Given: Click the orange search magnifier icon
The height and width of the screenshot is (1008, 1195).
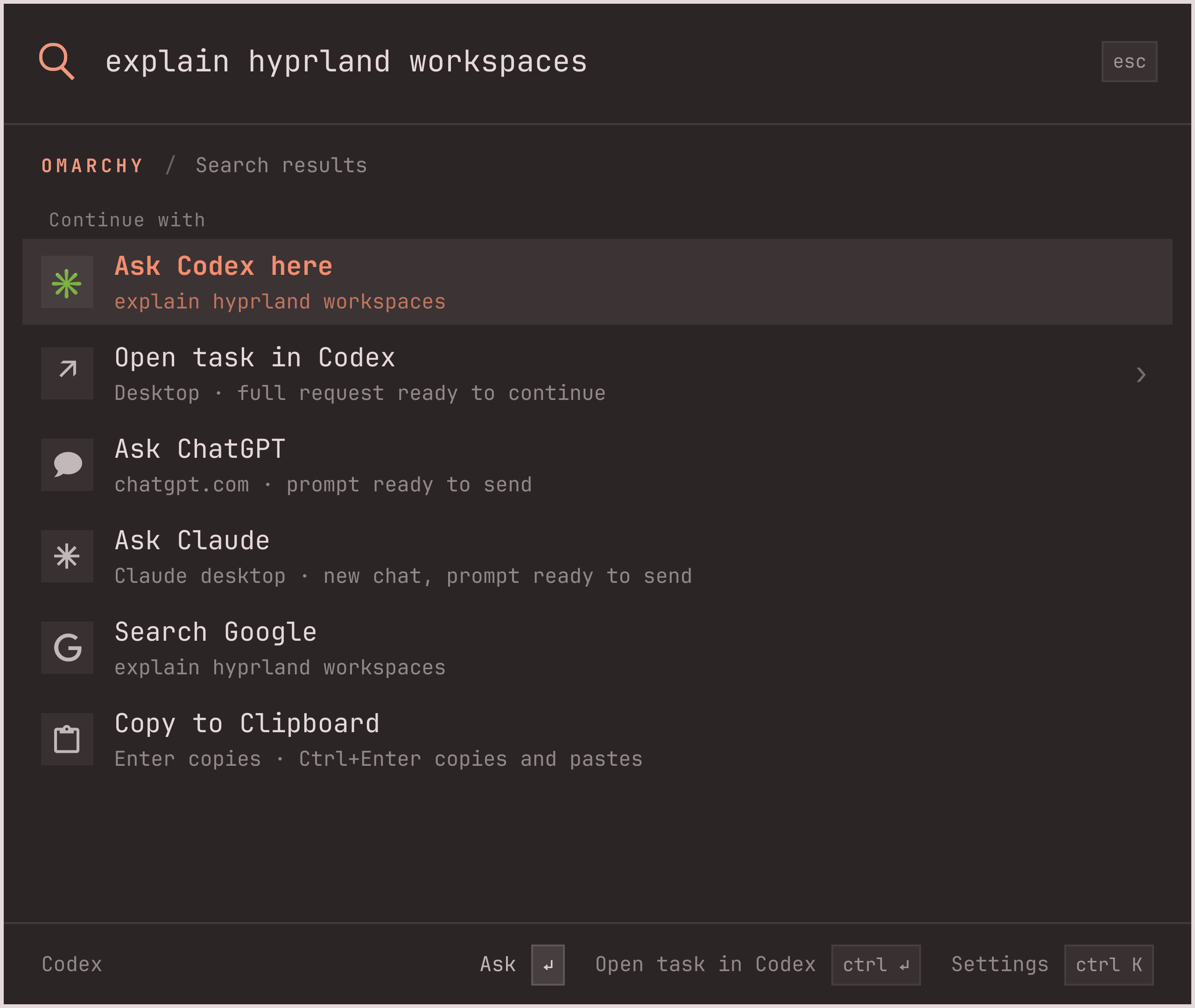Looking at the screenshot, I should [56, 61].
